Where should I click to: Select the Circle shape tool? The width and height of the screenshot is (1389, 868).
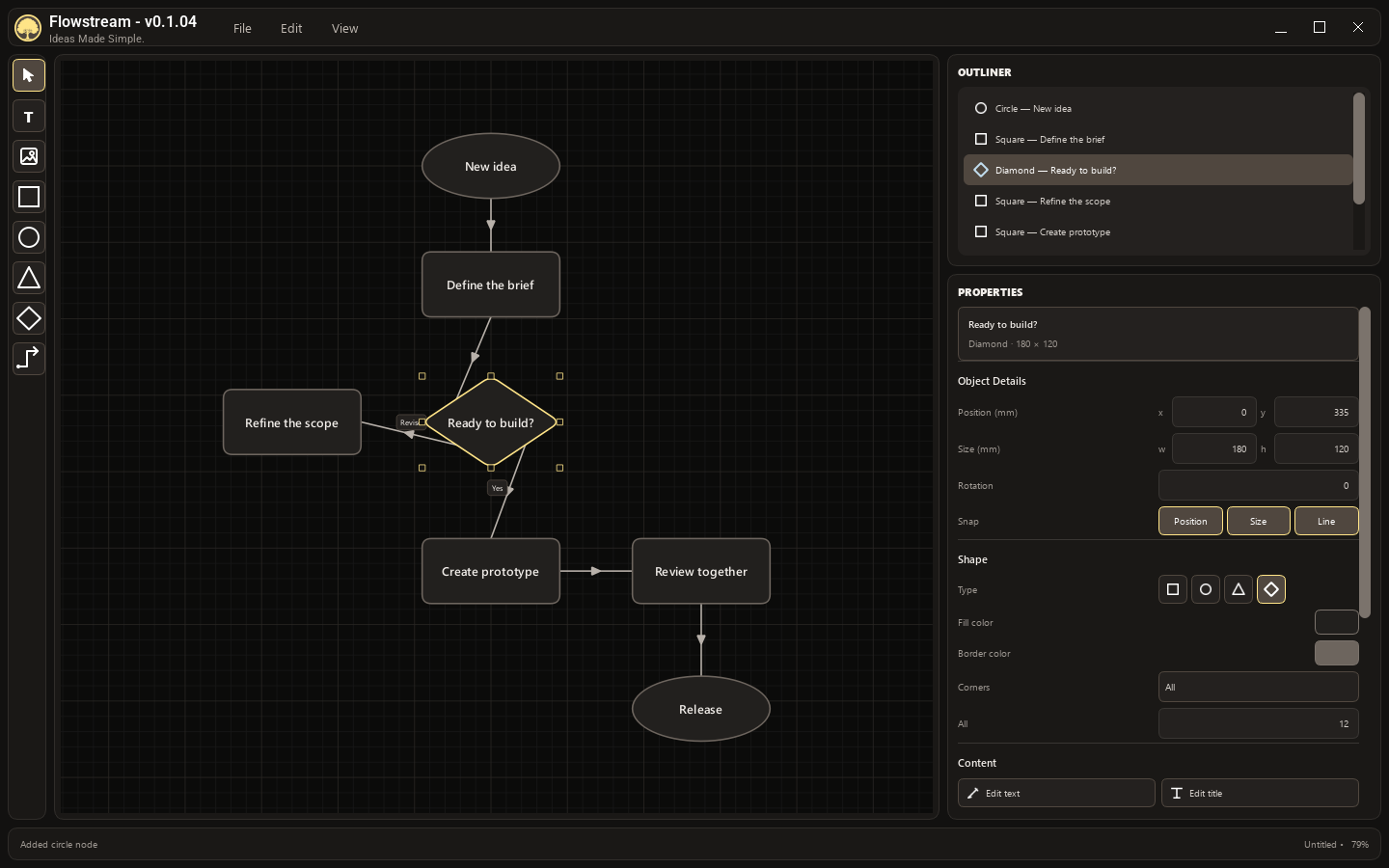tap(29, 237)
